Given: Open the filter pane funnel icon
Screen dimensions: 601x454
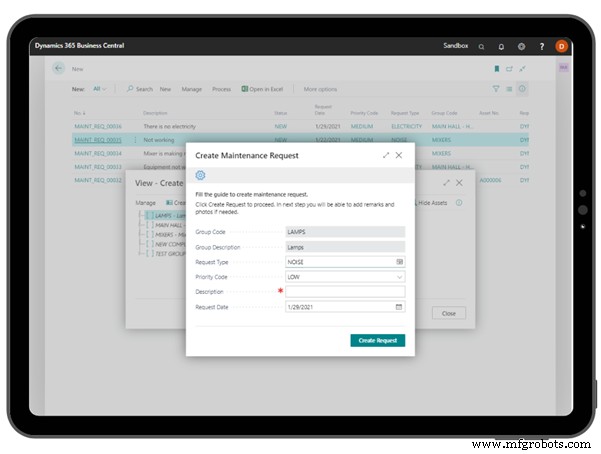Looking at the screenshot, I should point(496,89).
